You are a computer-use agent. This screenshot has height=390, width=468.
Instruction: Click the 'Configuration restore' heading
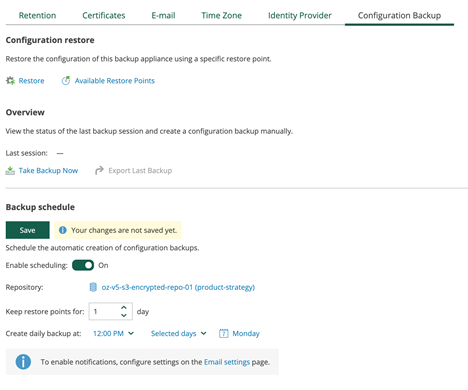click(50, 40)
